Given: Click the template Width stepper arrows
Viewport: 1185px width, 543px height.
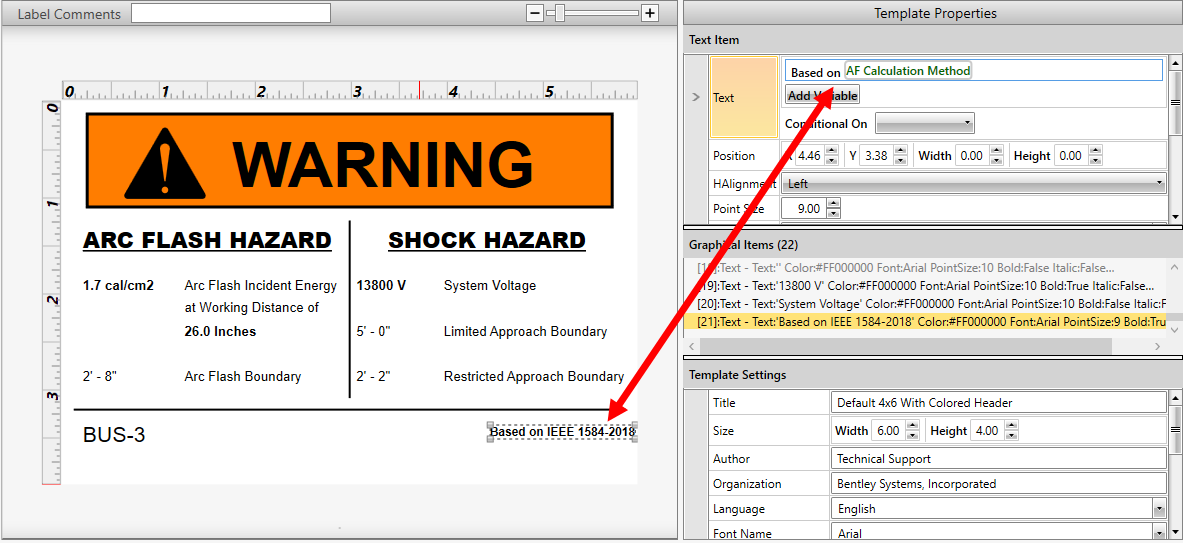Looking at the screenshot, I should click(914, 431).
